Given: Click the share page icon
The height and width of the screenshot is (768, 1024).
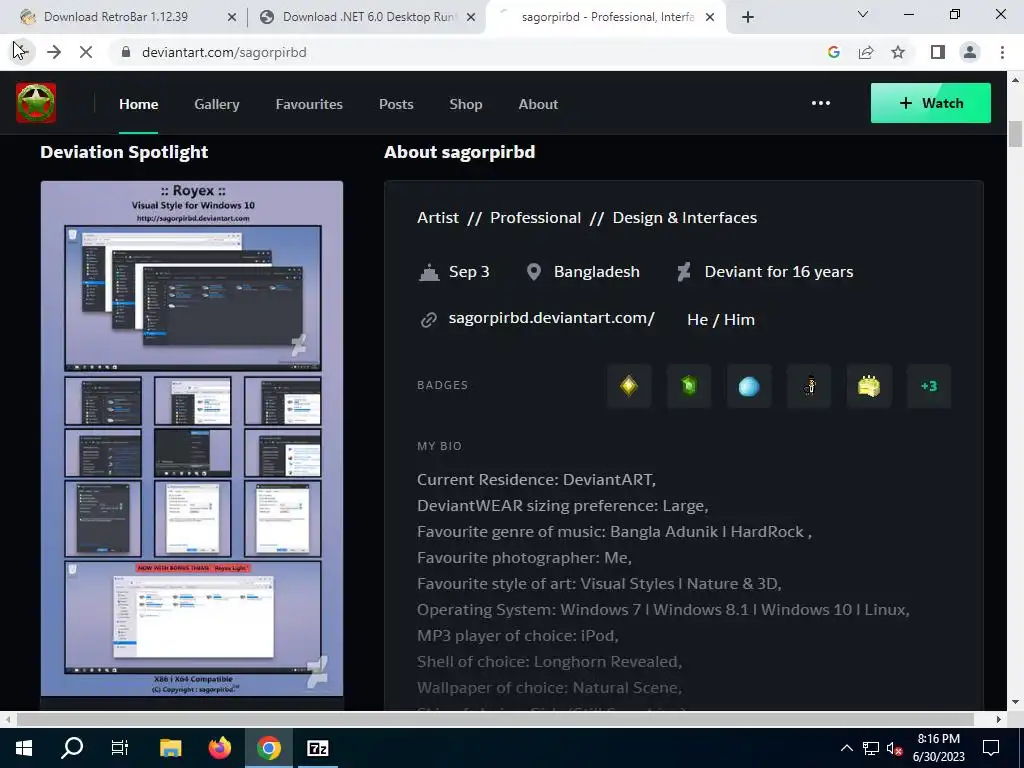Looking at the screenshot, I should [866, 52].
